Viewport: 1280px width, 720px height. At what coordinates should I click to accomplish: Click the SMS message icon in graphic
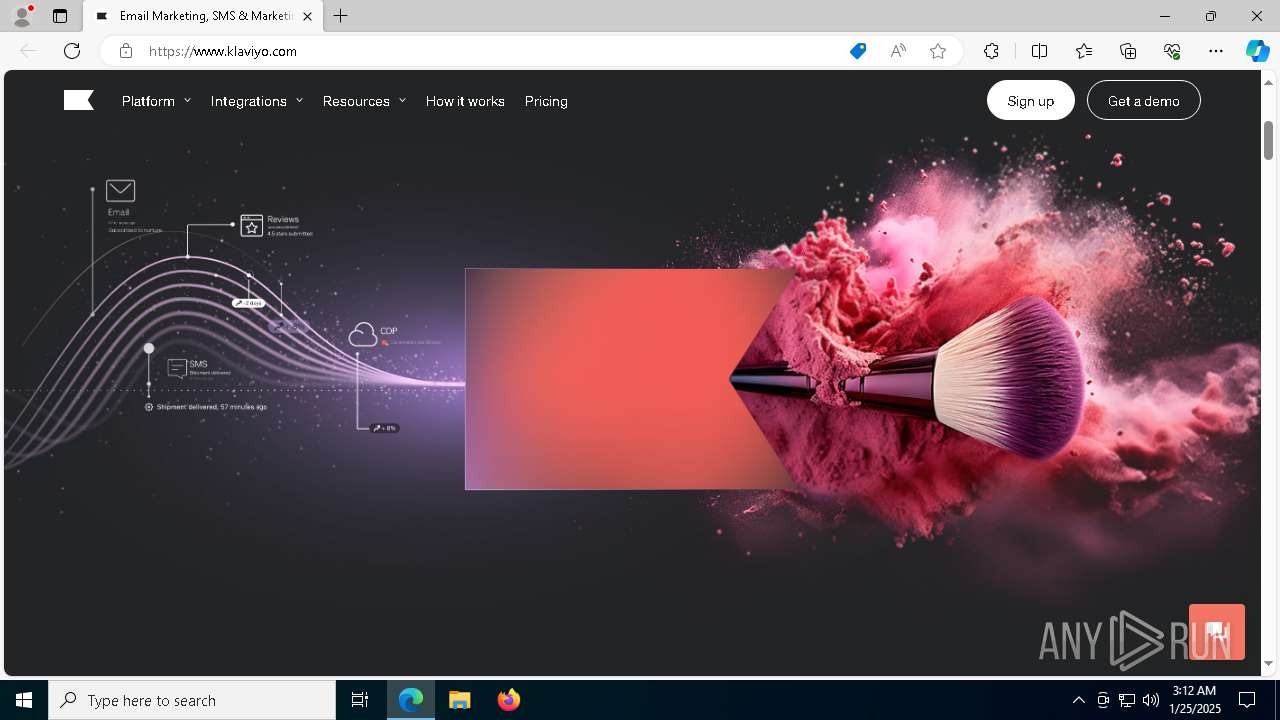tap(177, 368)
